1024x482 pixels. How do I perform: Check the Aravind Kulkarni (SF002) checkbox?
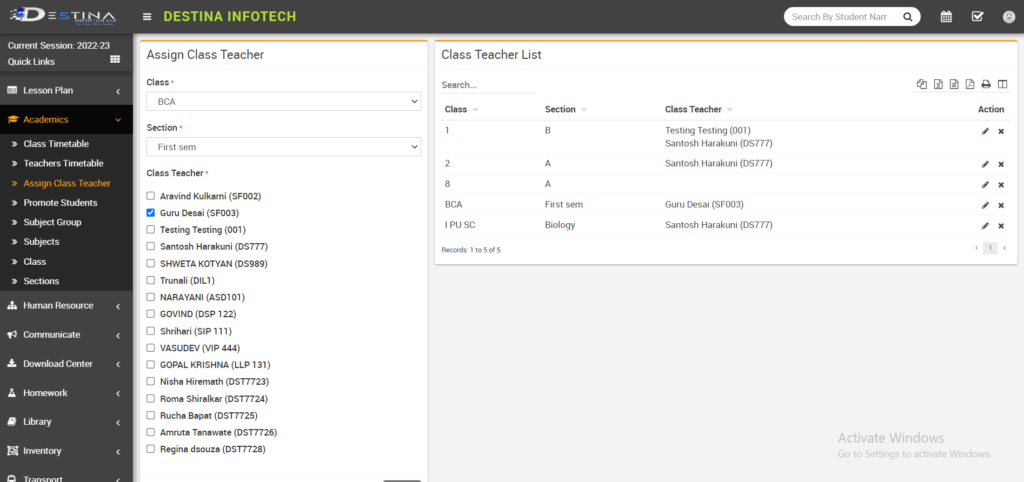coord(151,196)
